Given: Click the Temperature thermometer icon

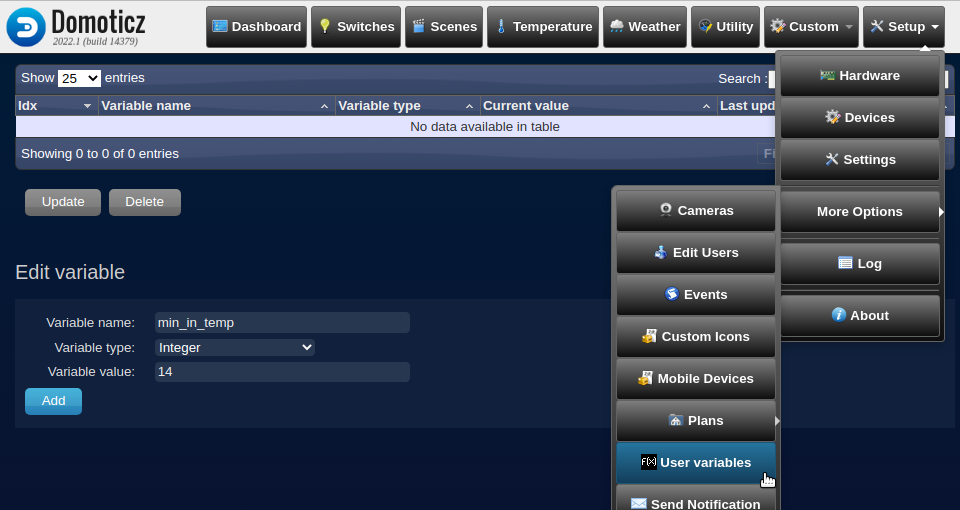Looking at the screenshot, I should tap(501, 26).
